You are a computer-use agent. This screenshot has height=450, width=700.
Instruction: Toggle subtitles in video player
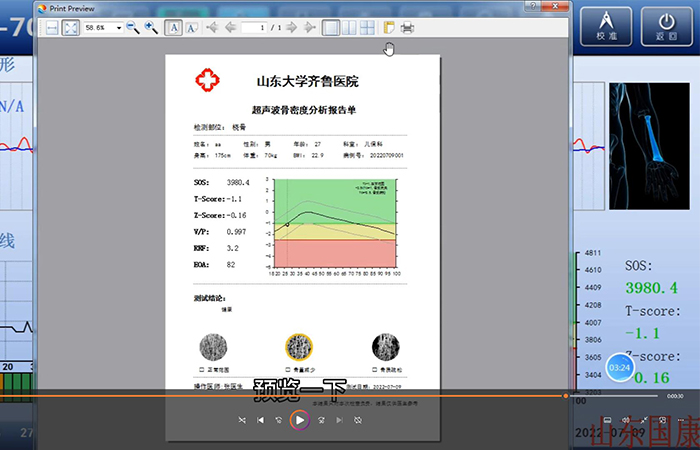point(607,420)
